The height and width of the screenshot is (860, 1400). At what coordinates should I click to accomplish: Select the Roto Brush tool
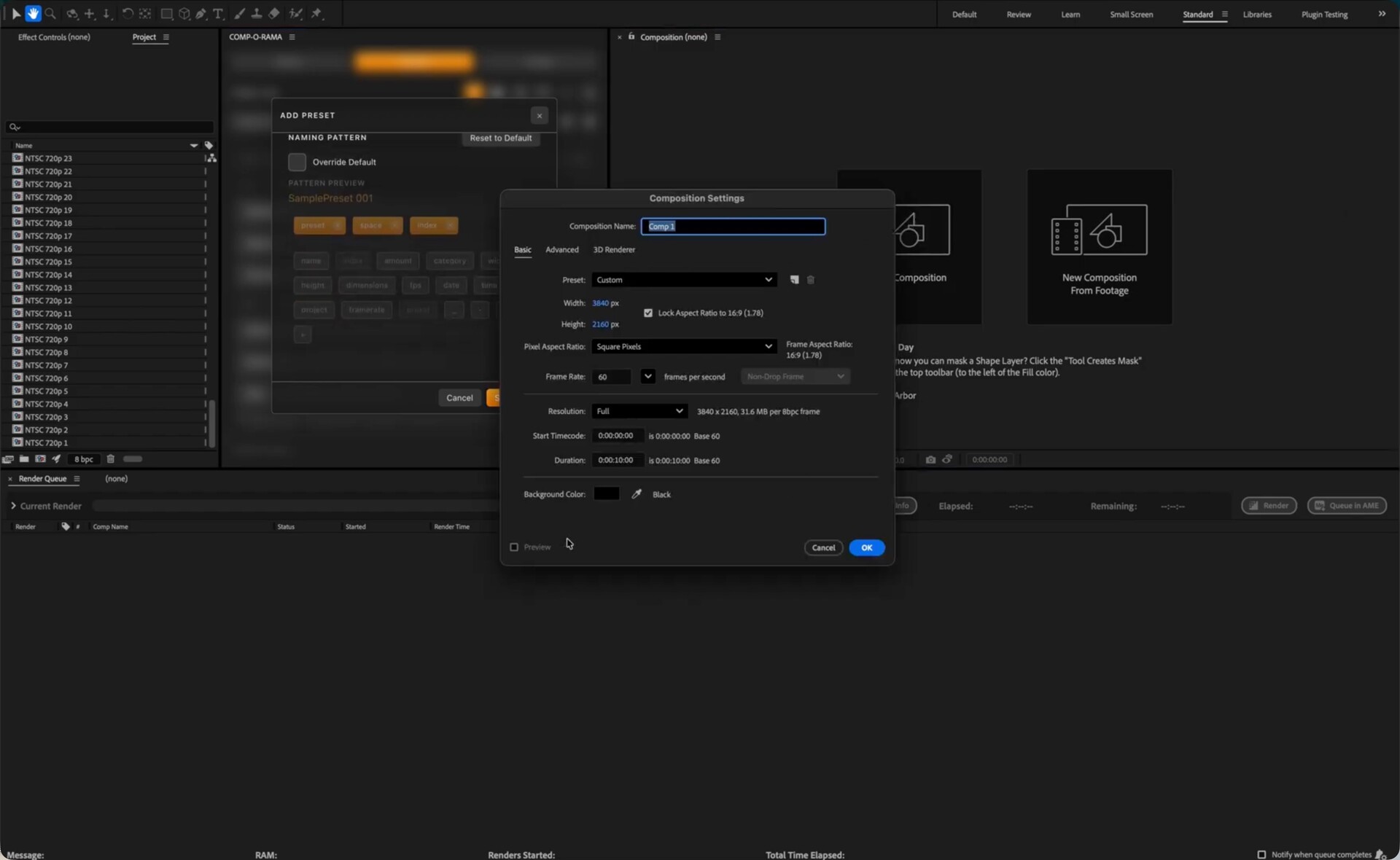(295, 14)
